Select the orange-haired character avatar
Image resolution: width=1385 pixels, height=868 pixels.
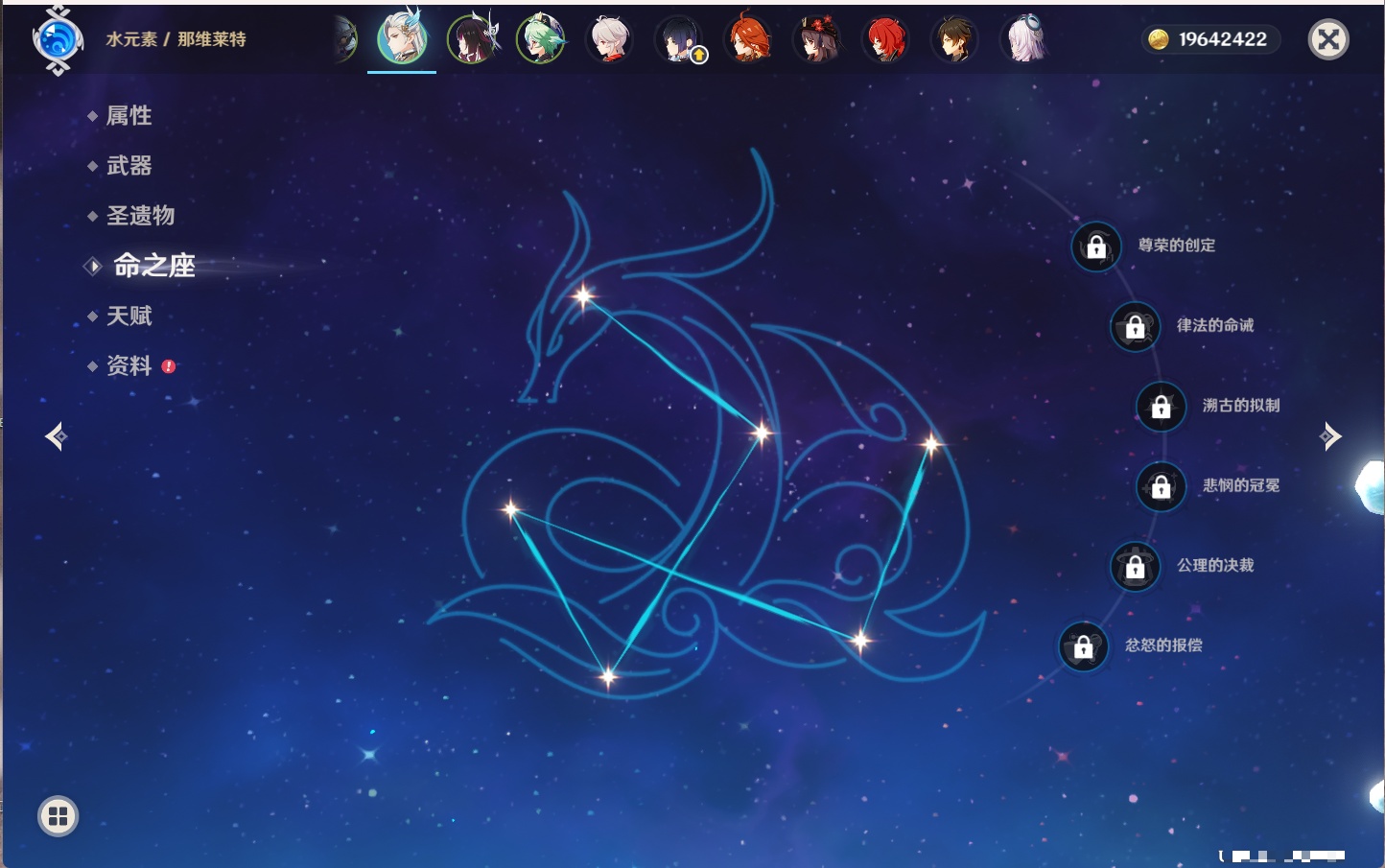[x=748, y=40]
